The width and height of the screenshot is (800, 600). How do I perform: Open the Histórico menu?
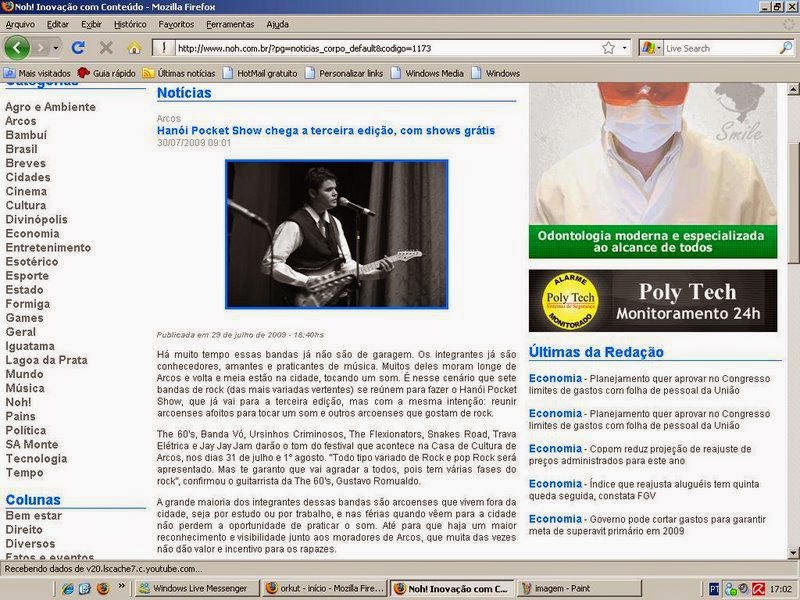130,24
